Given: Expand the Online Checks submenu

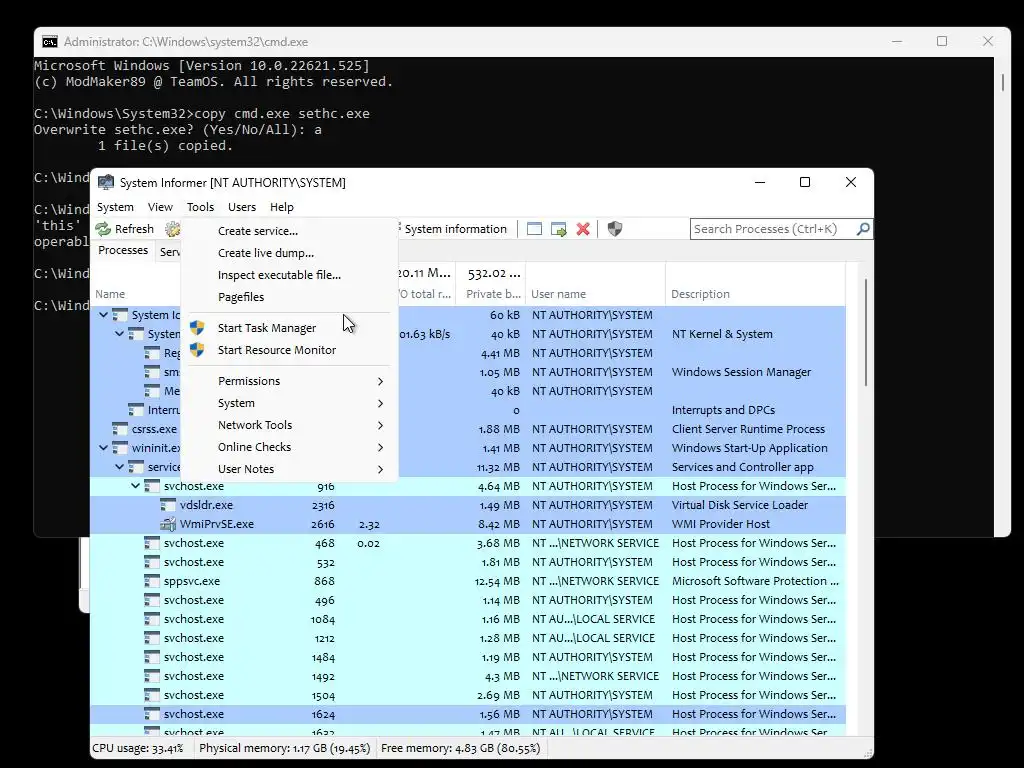Looking at the screenshot, I should [289, 447].
